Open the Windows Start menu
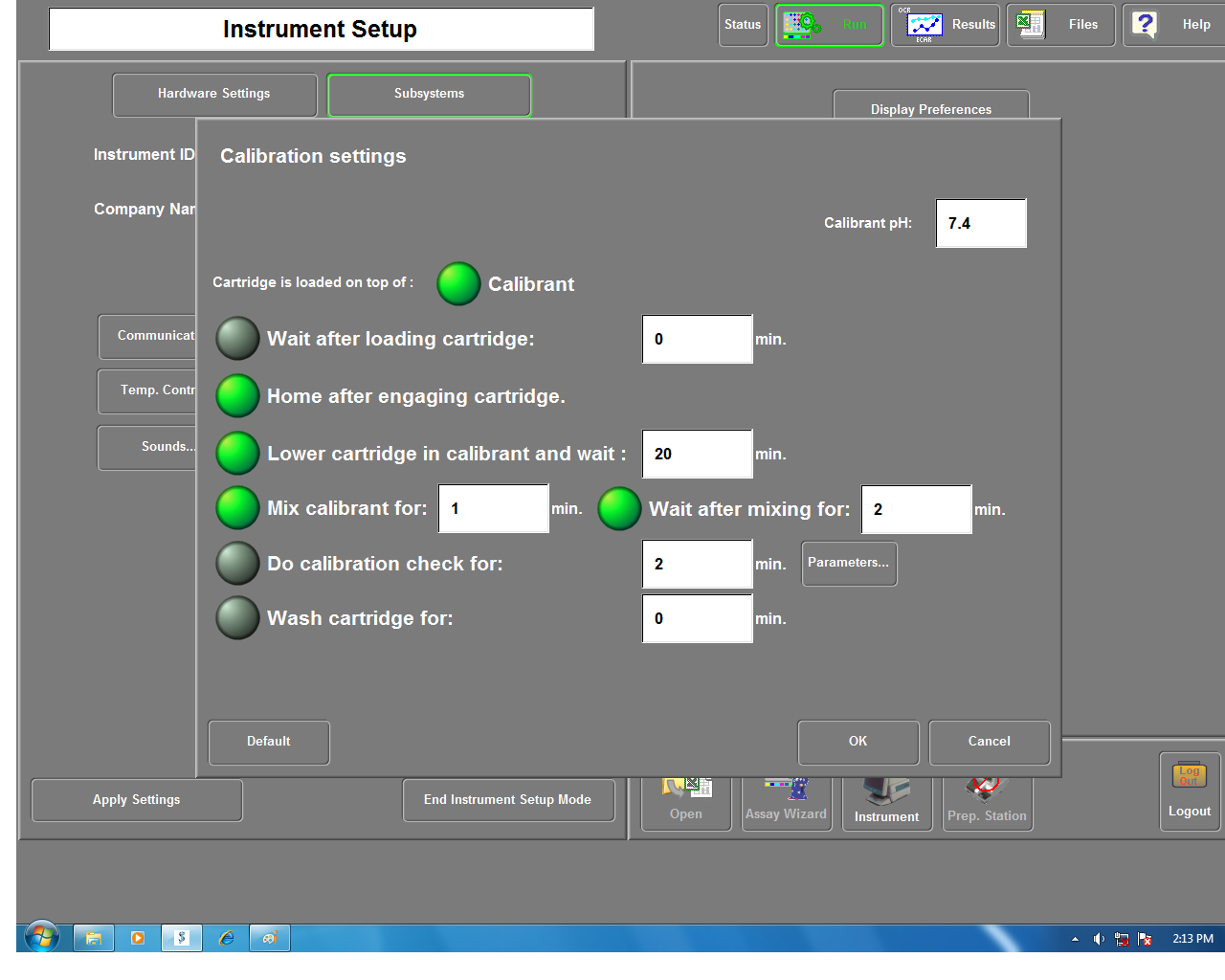The image size is (1225, 980). click(42, 938)
